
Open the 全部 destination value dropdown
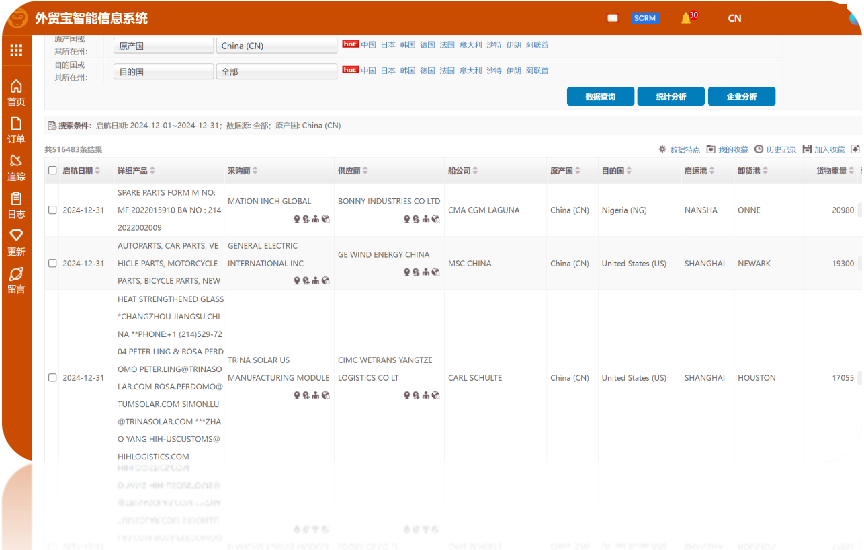(276, 72)
